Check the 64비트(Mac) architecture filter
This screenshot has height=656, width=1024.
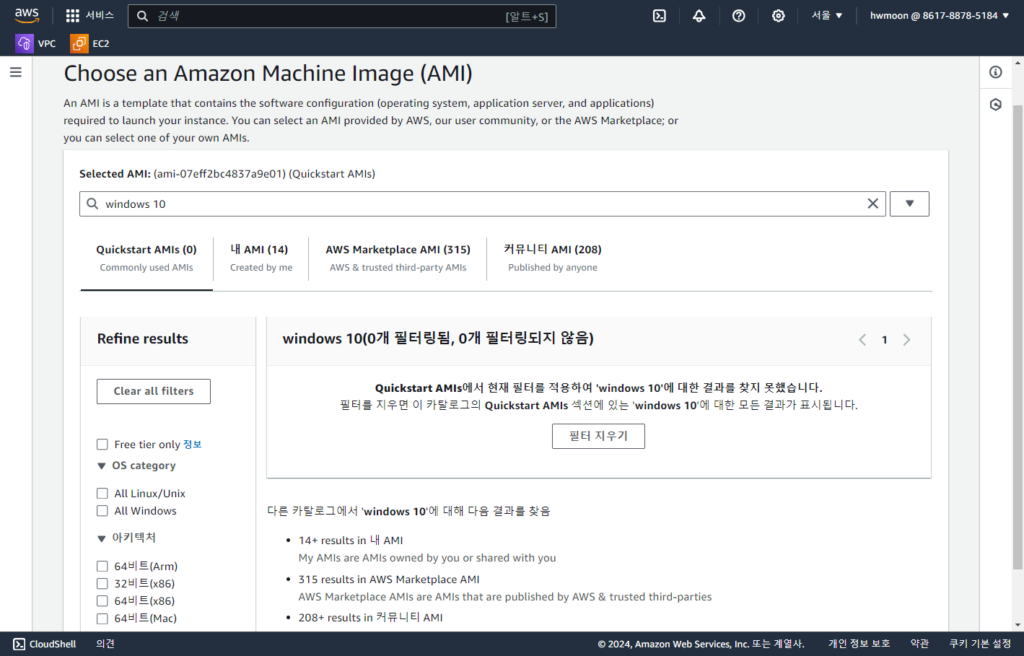[x=102, y=618]
